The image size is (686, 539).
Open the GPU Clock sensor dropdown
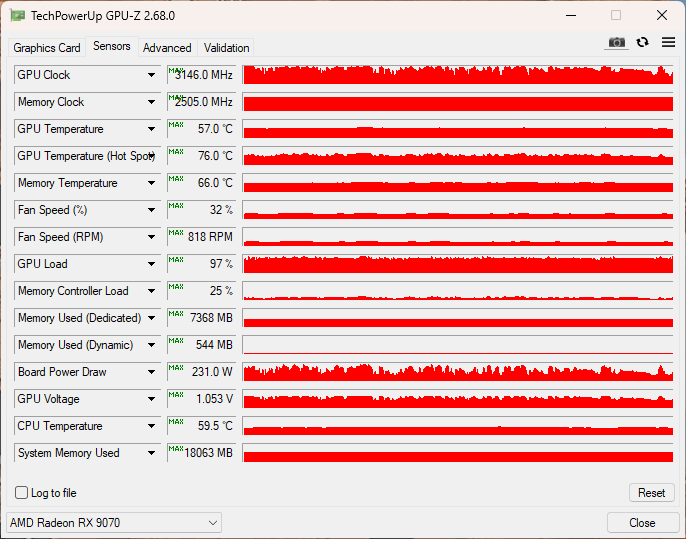151,75
